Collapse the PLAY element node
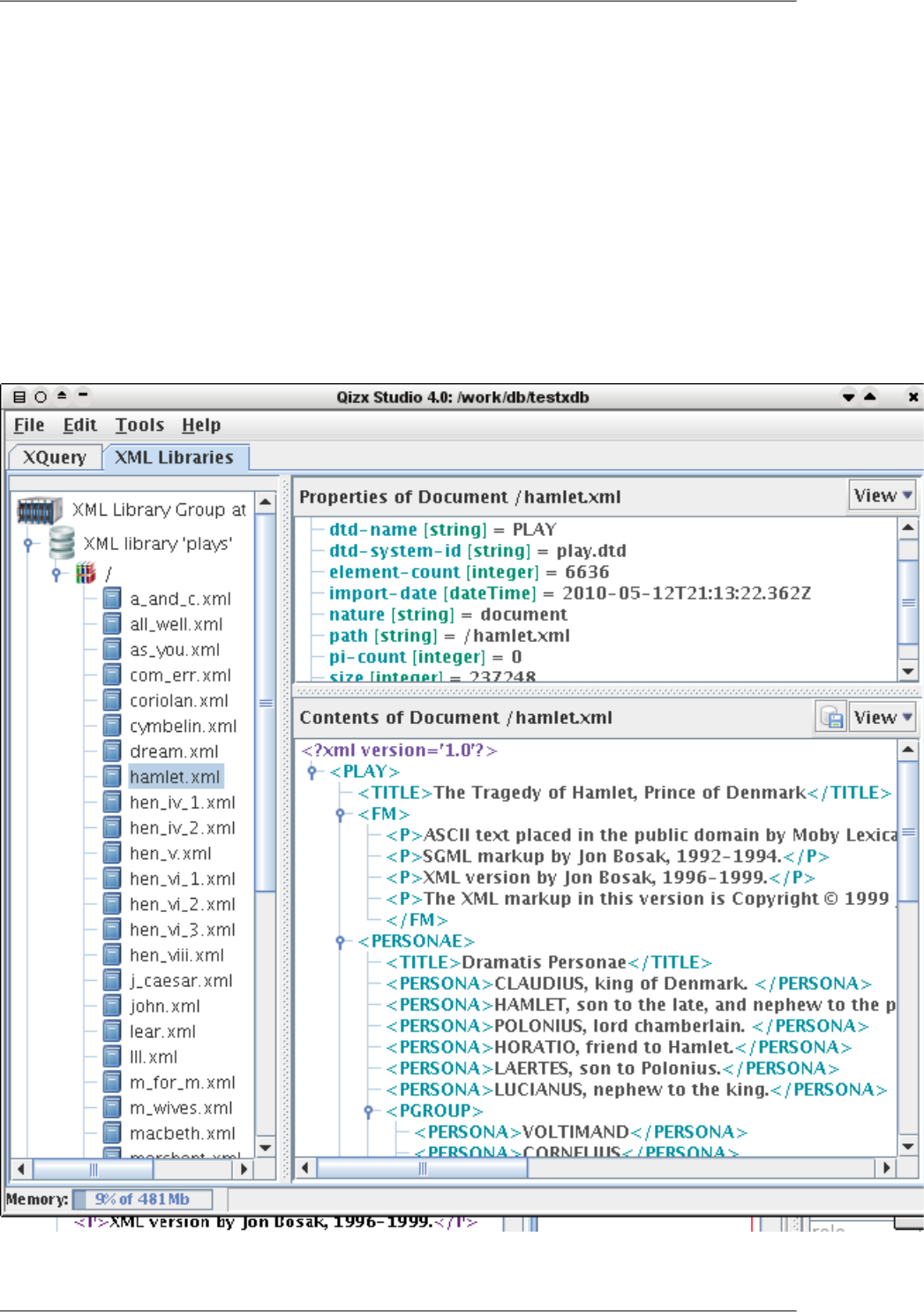 click(x=312, y=772)
